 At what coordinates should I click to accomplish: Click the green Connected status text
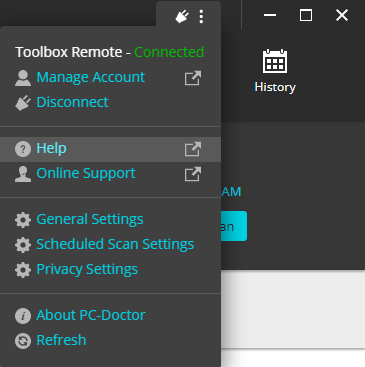[169, 52]
